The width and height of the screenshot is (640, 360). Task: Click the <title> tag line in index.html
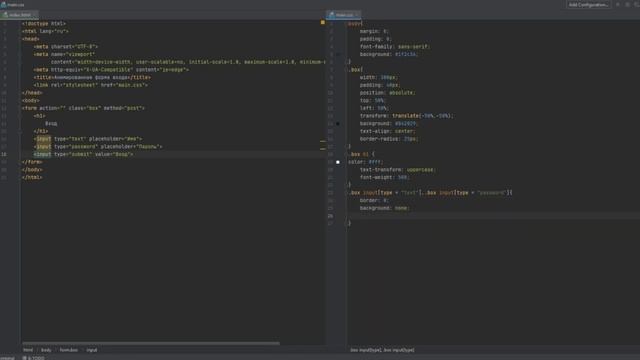pyautogui.click(x=92, y=78)
